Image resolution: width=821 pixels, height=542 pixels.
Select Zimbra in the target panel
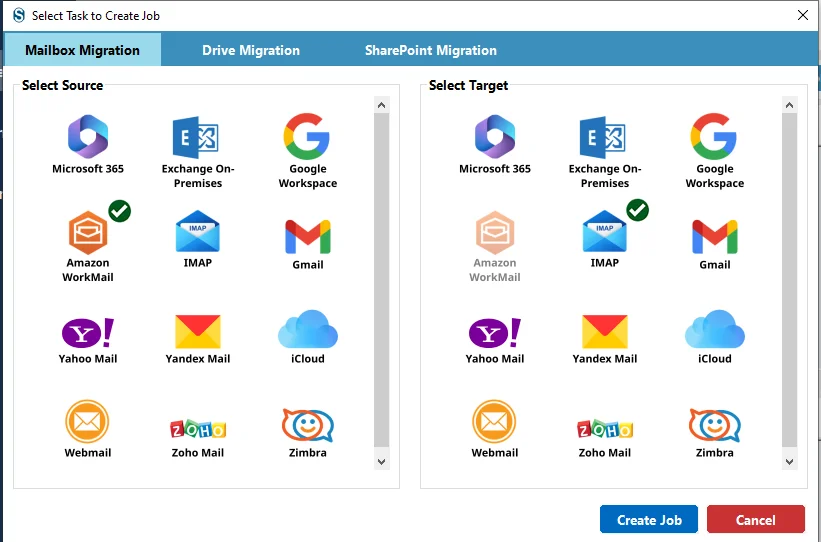[715, 434]
